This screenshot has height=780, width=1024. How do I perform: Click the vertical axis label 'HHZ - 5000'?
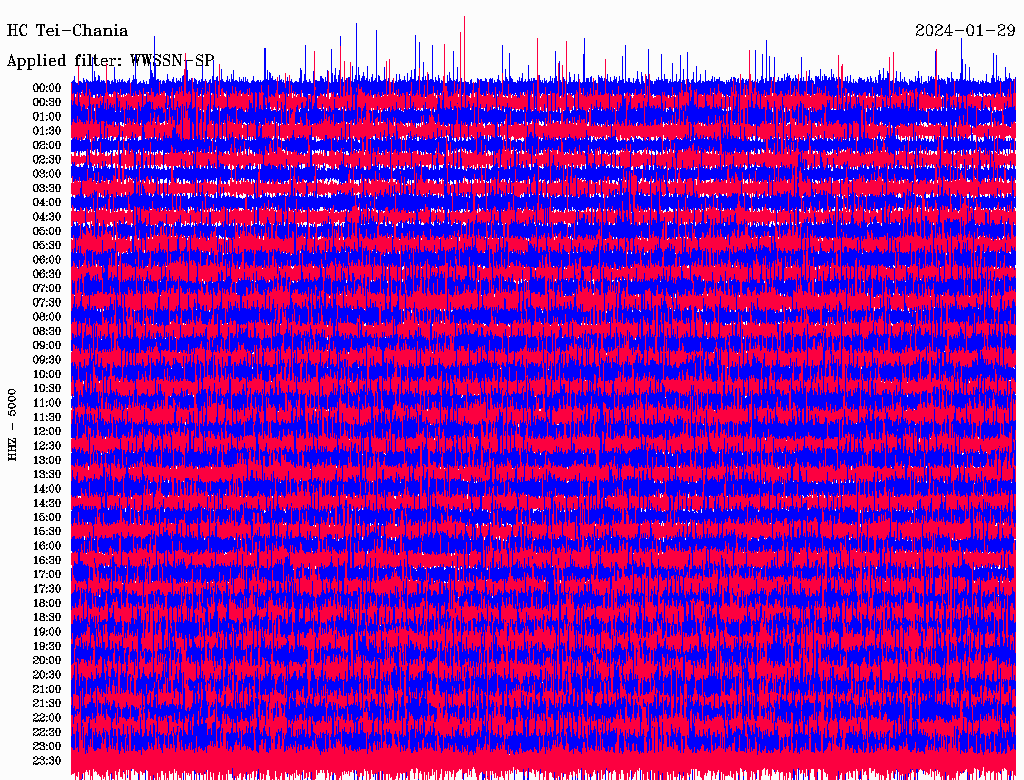(x=12, y=425)
